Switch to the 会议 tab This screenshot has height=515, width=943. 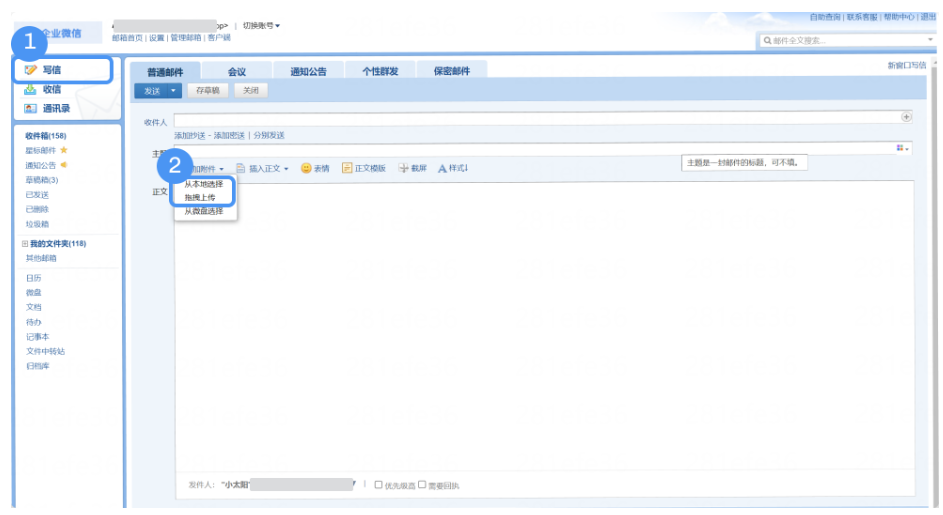pyautogui.click(x=236, y=71)
